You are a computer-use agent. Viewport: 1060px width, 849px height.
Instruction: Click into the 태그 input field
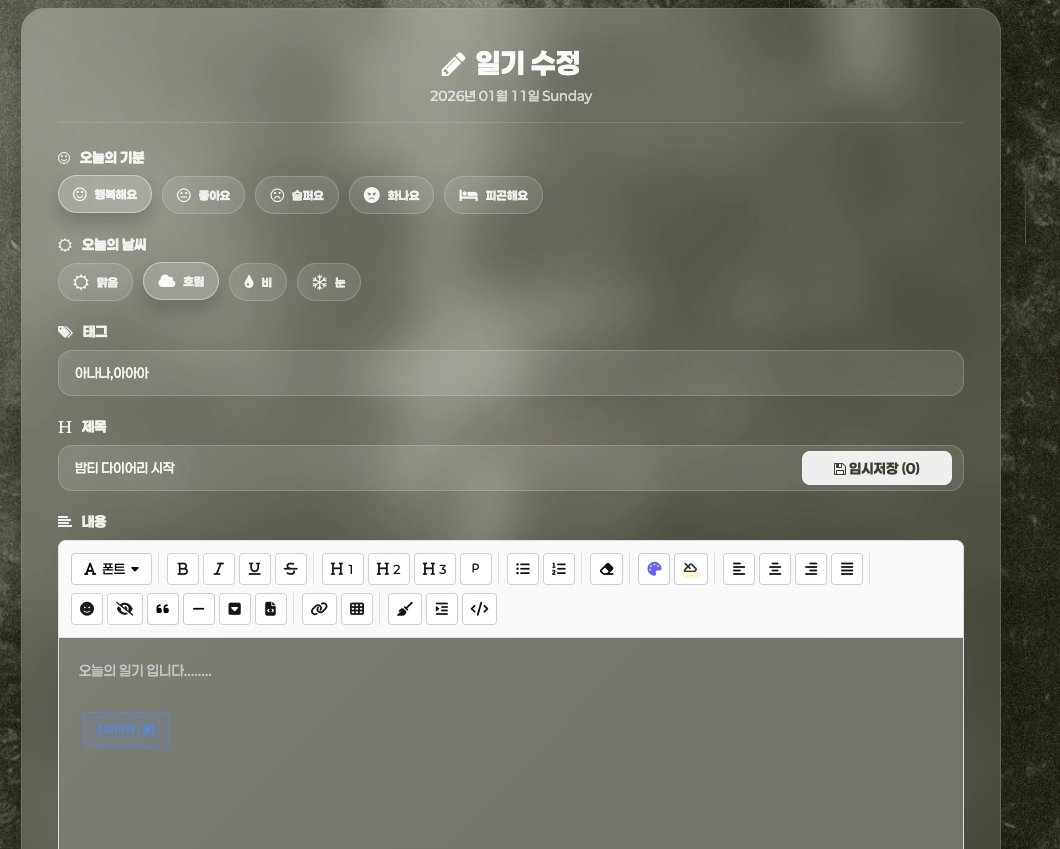click(510, 373)
